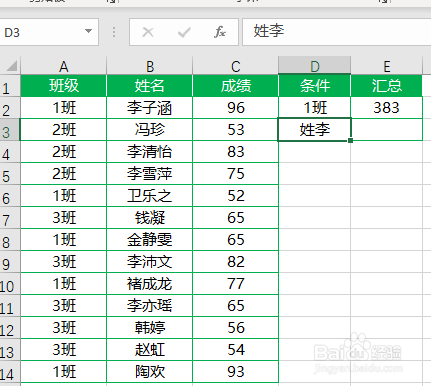This screenshot has width=431, height=386.
Task: Select the name cell 金静雯
Action: 149,240
